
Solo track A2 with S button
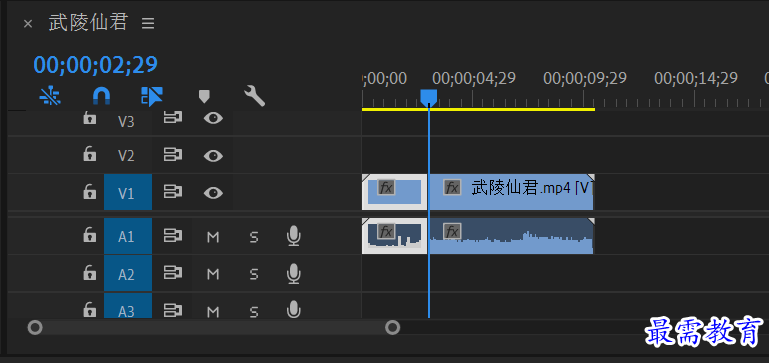point(254,275)
